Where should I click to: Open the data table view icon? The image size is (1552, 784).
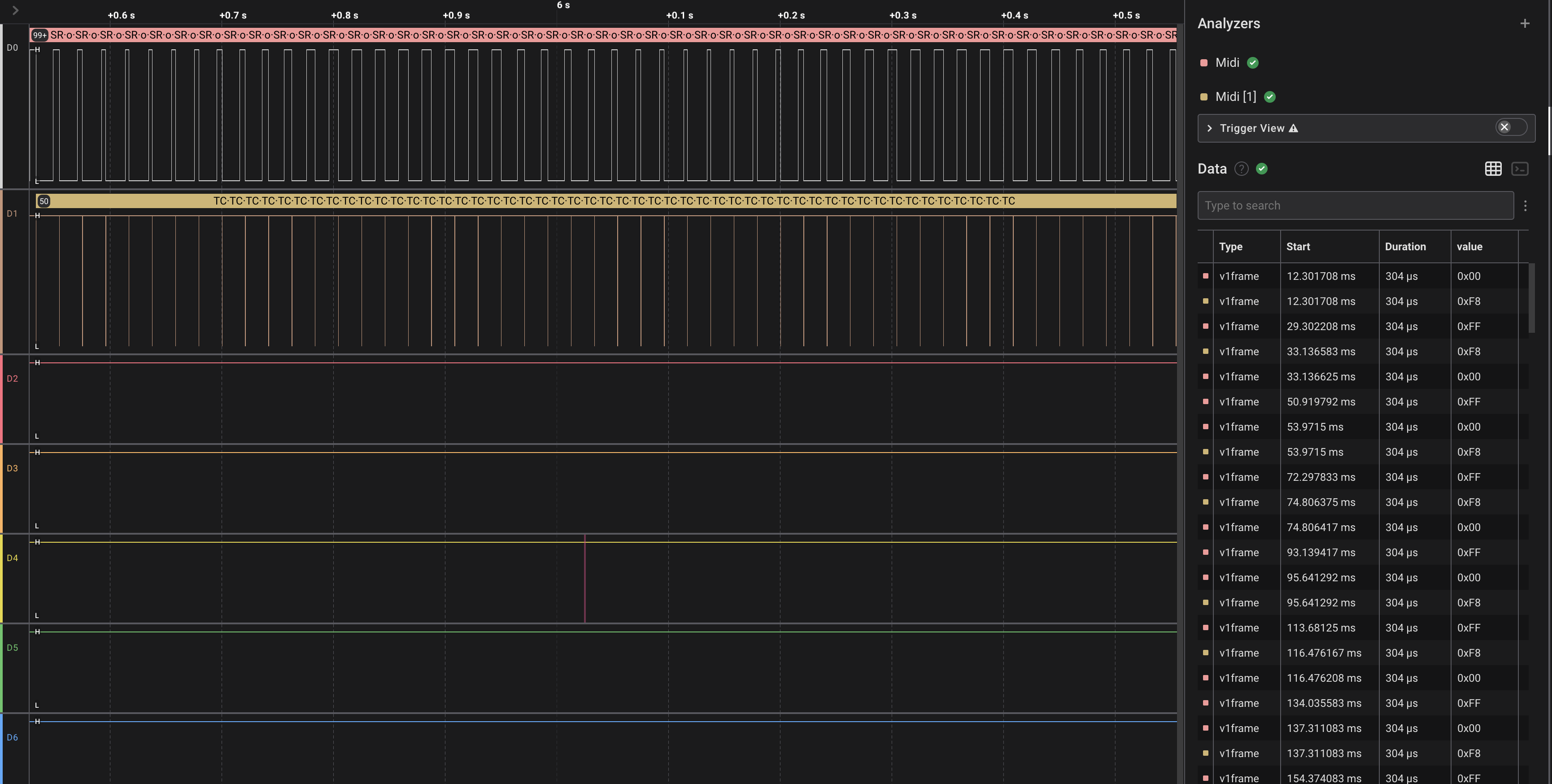pos(1493,169)
